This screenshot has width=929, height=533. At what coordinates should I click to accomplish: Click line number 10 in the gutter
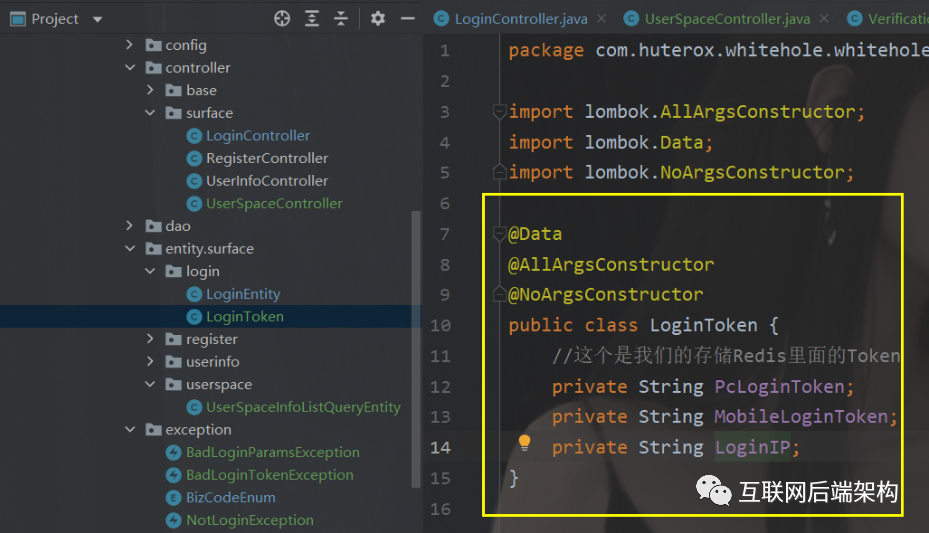(440, 325)
